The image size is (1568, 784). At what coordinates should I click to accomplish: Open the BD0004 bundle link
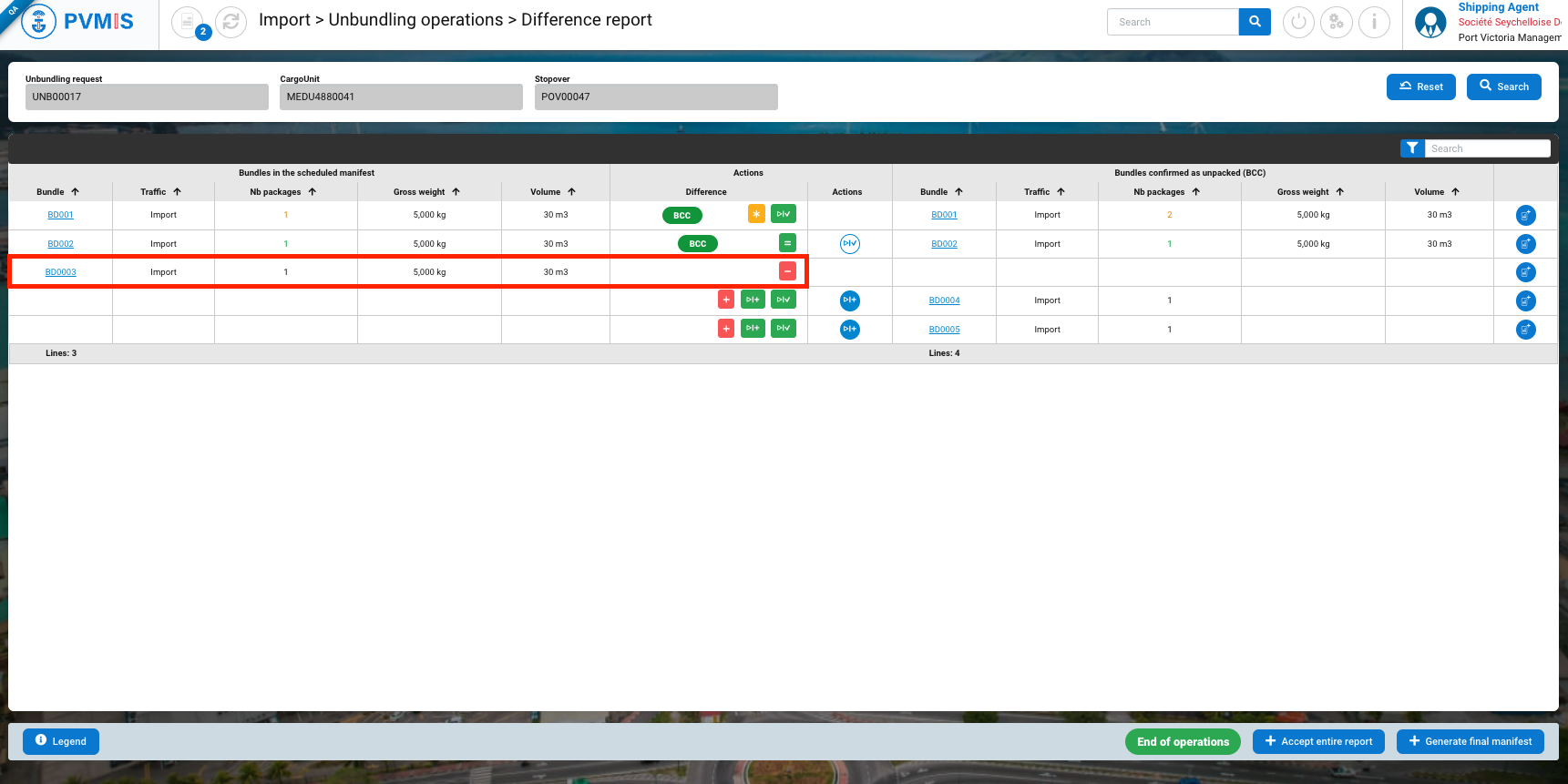[x=944, y=300]
